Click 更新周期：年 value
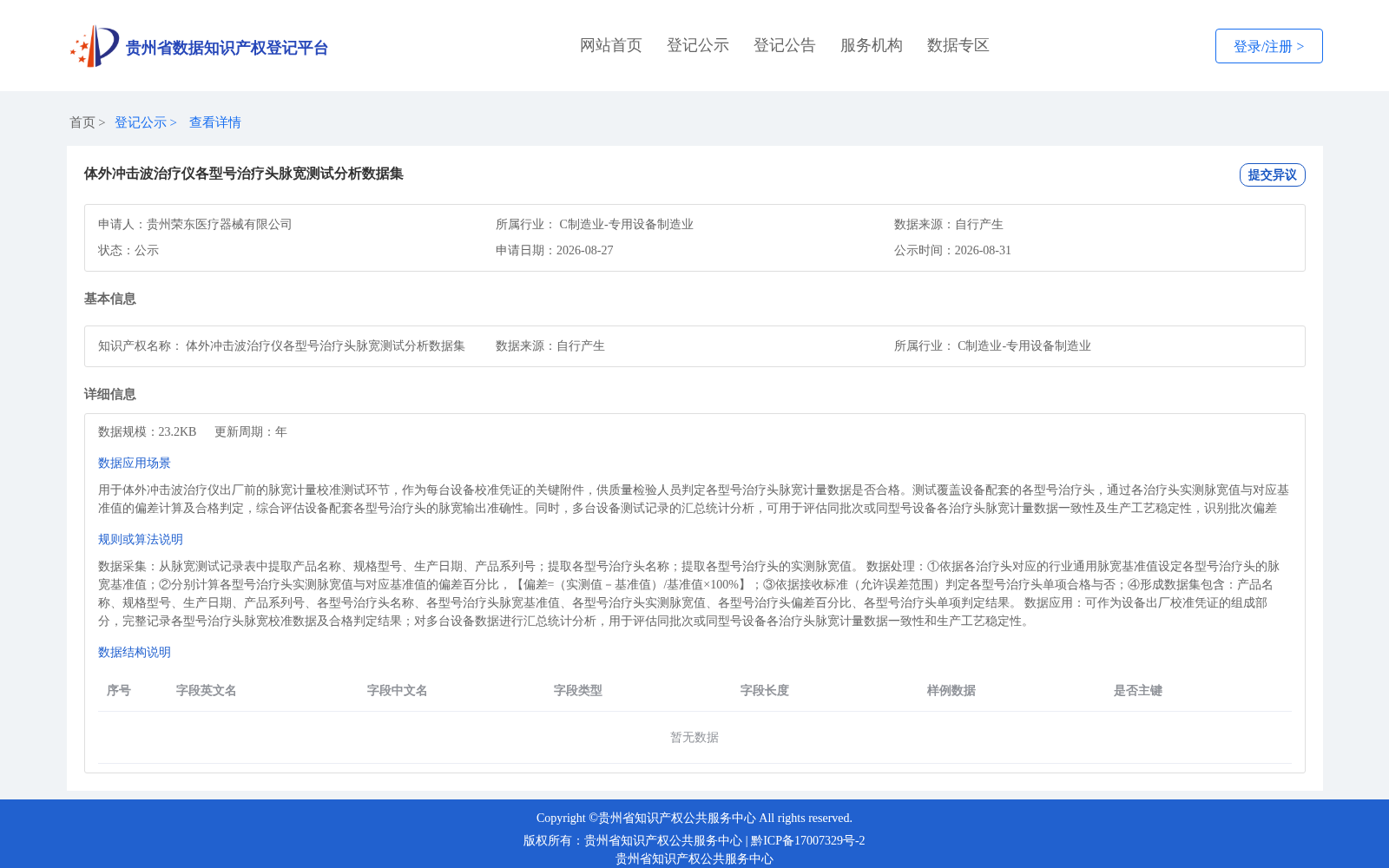The width and height of the screenshot is (1389, 868). pos(251,432)
